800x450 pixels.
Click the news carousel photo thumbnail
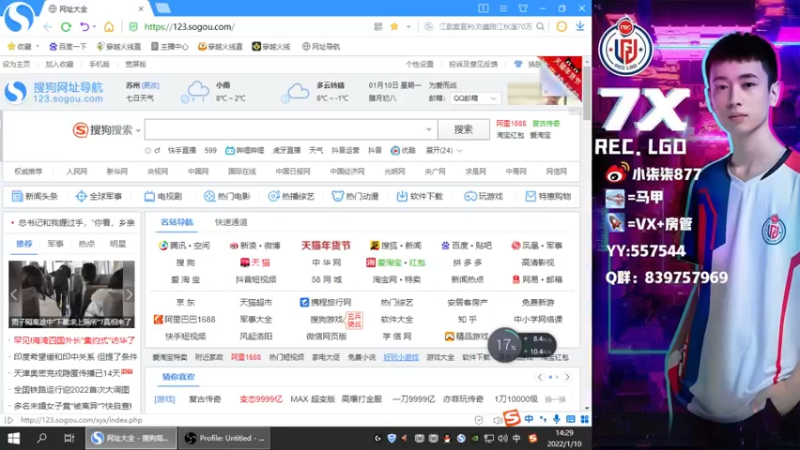[x=71, y=294]
